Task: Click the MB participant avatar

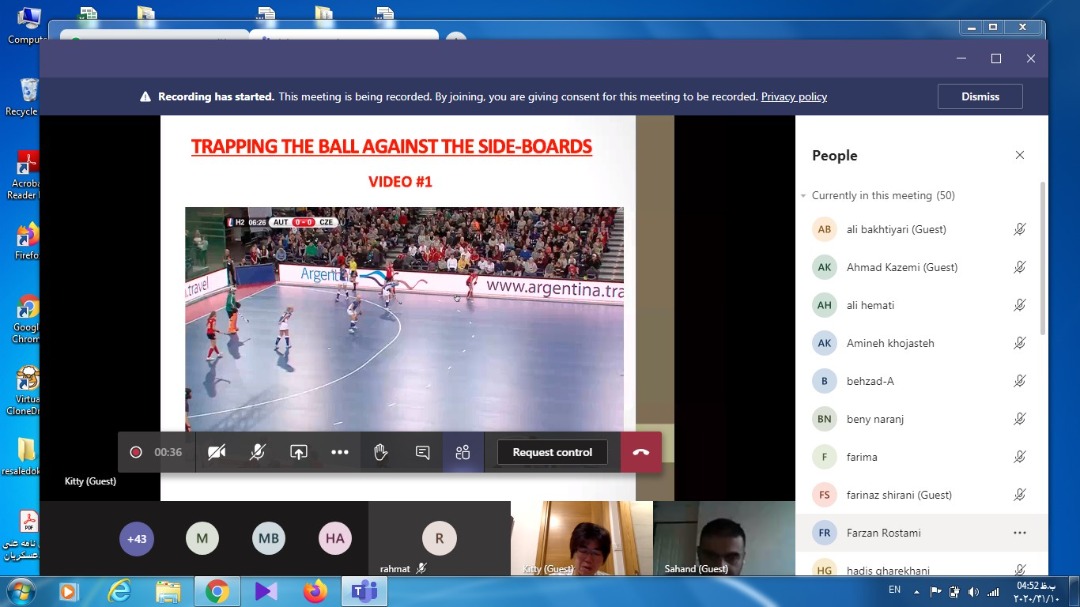Action: (x=269, y=539)
